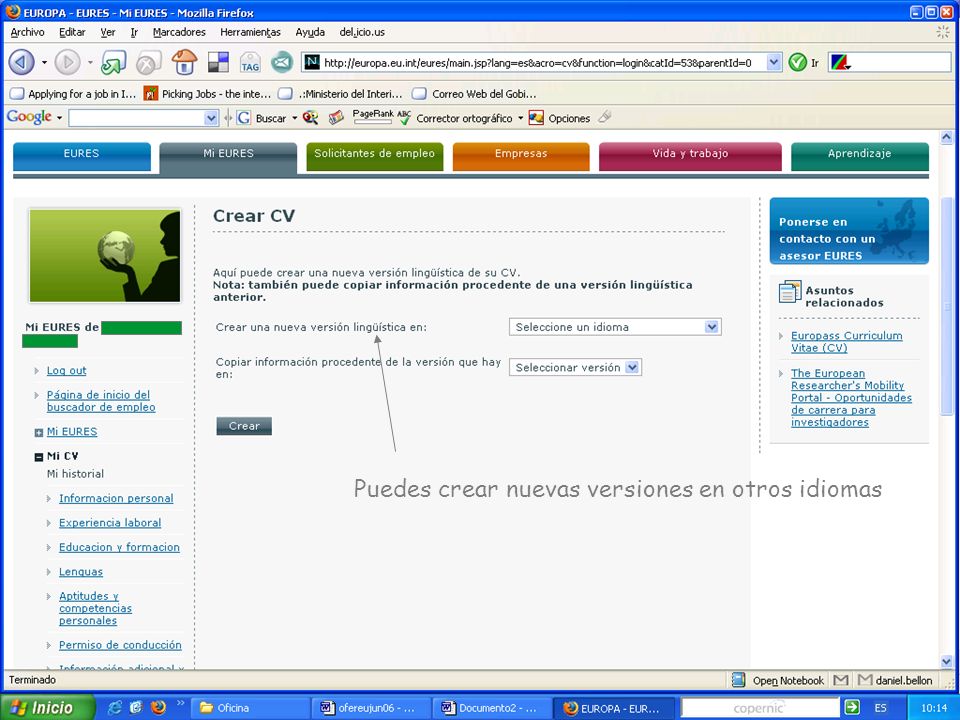Go back with the Firefox back arrow
This screenshot has height=720, width=960.
pyautogui.click(x=21, y=62)
